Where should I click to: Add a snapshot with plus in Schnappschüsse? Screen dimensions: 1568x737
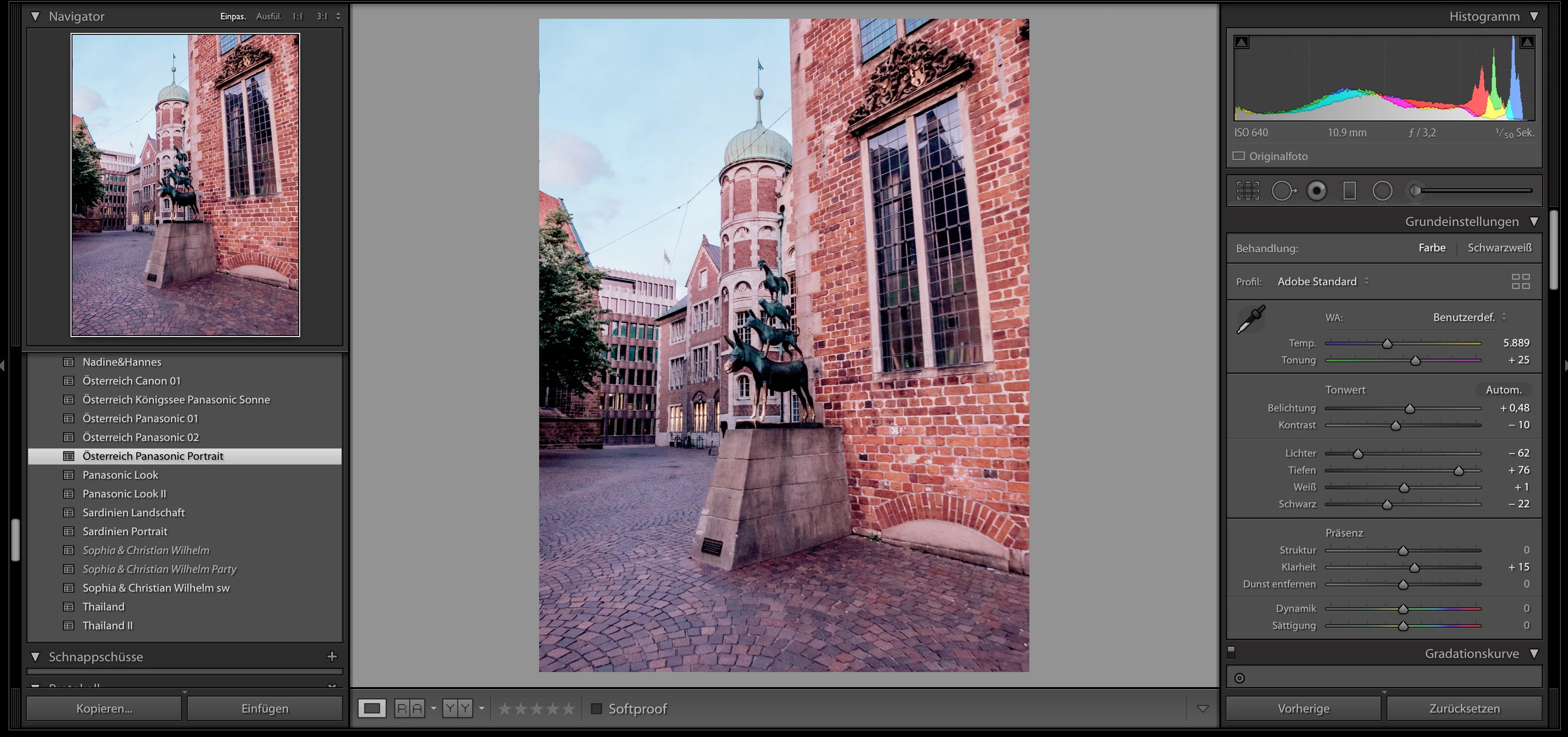pos(332,657)
